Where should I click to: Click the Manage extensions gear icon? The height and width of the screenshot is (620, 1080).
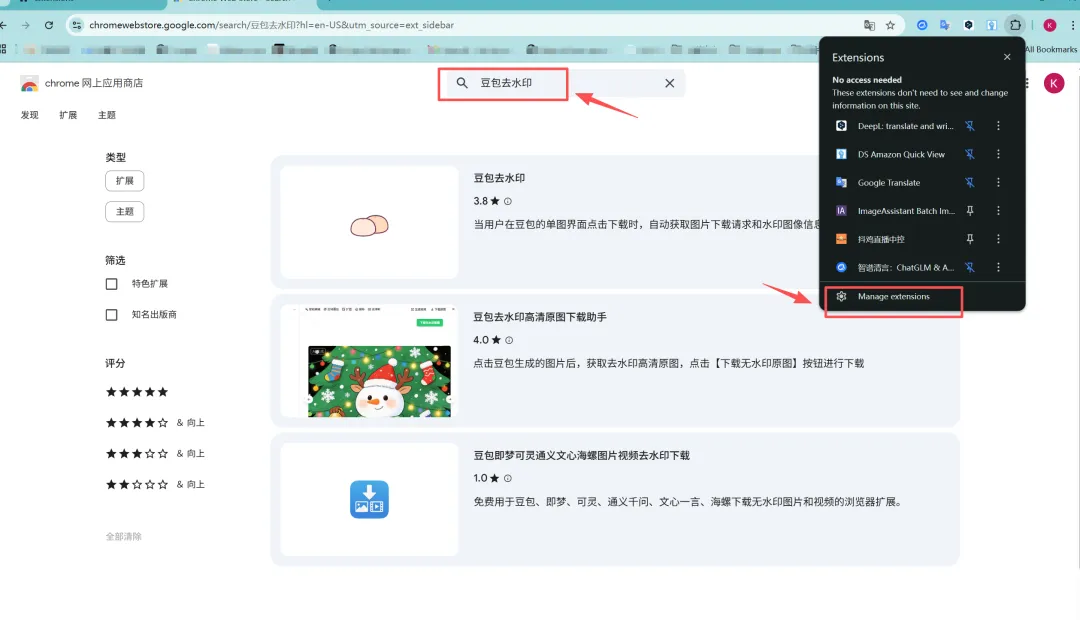(841, 296)
